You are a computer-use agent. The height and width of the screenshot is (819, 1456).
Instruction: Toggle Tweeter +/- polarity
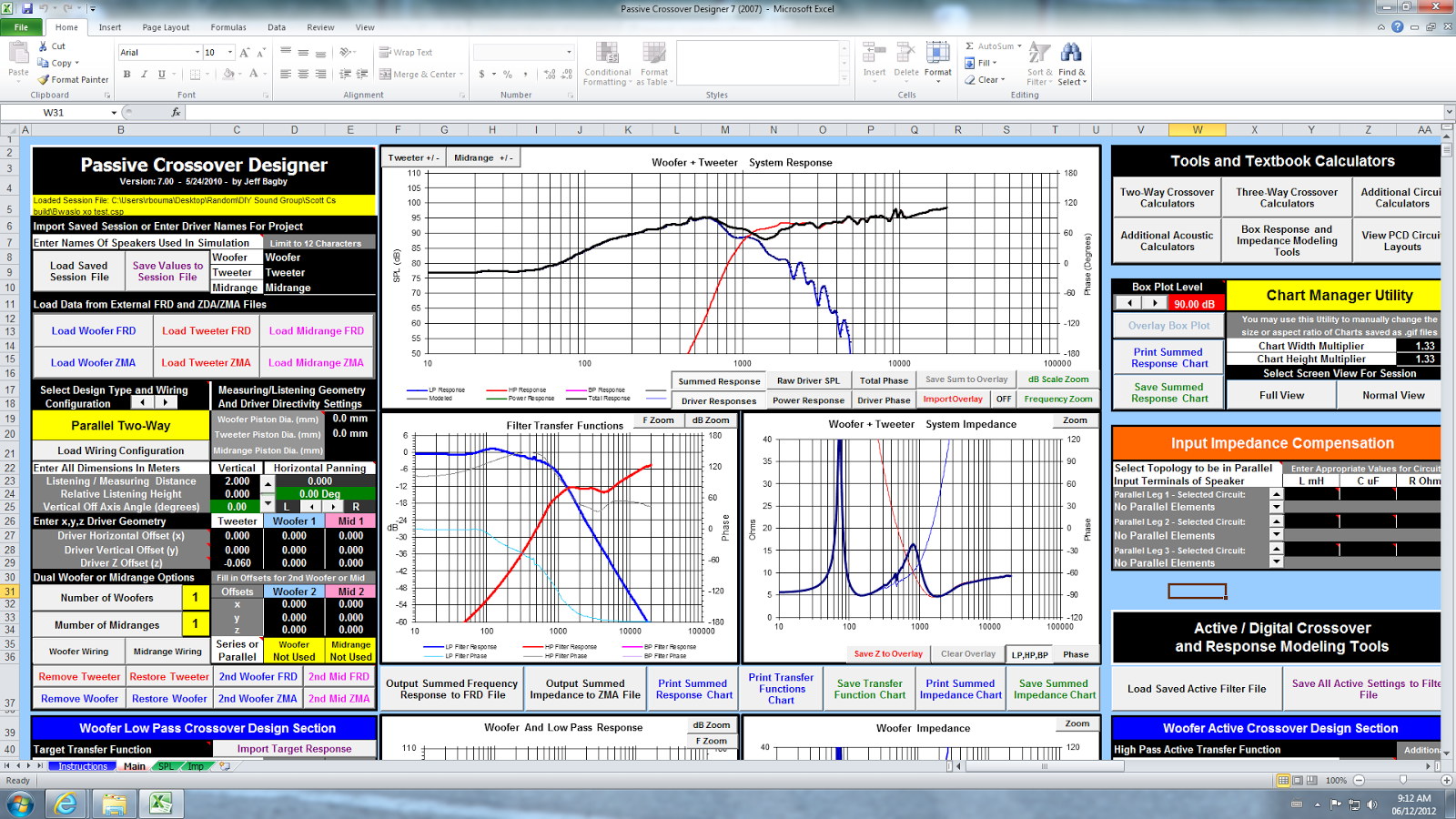click(x=413, y=157)
